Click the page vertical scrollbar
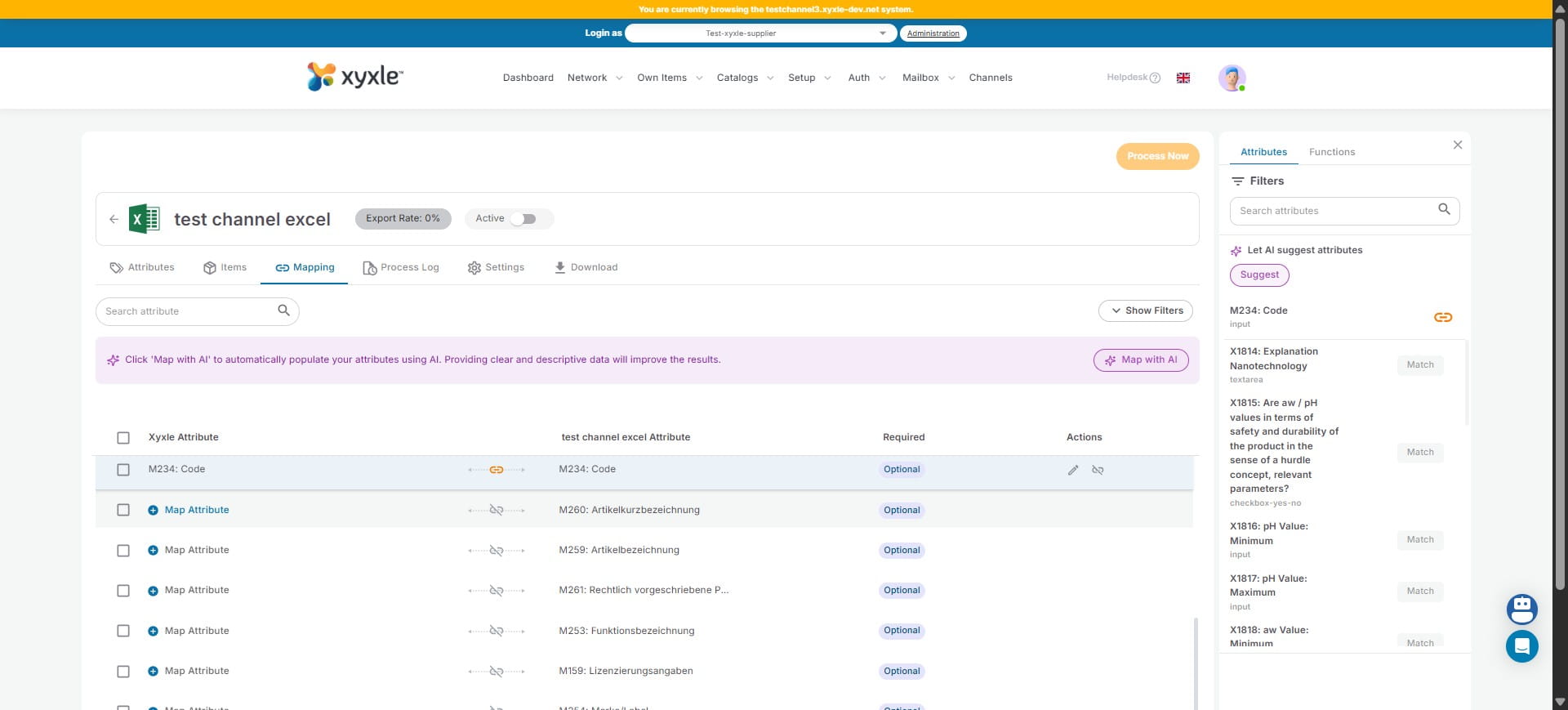This screenshot has height=710, width=1568. click(x=1559, y=327)
